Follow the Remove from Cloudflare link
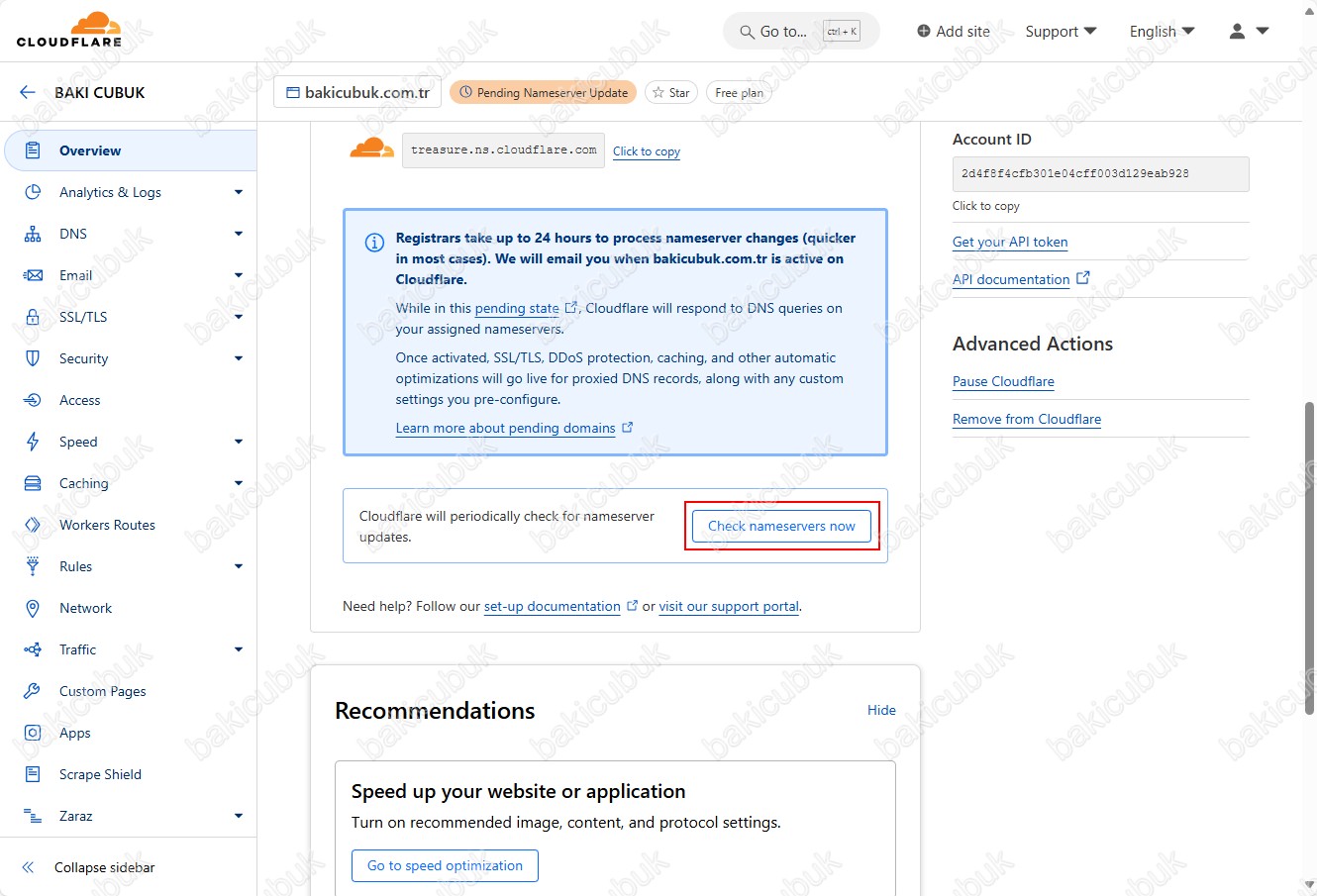Screen dimensions: 1317x896 [1026, 419]
